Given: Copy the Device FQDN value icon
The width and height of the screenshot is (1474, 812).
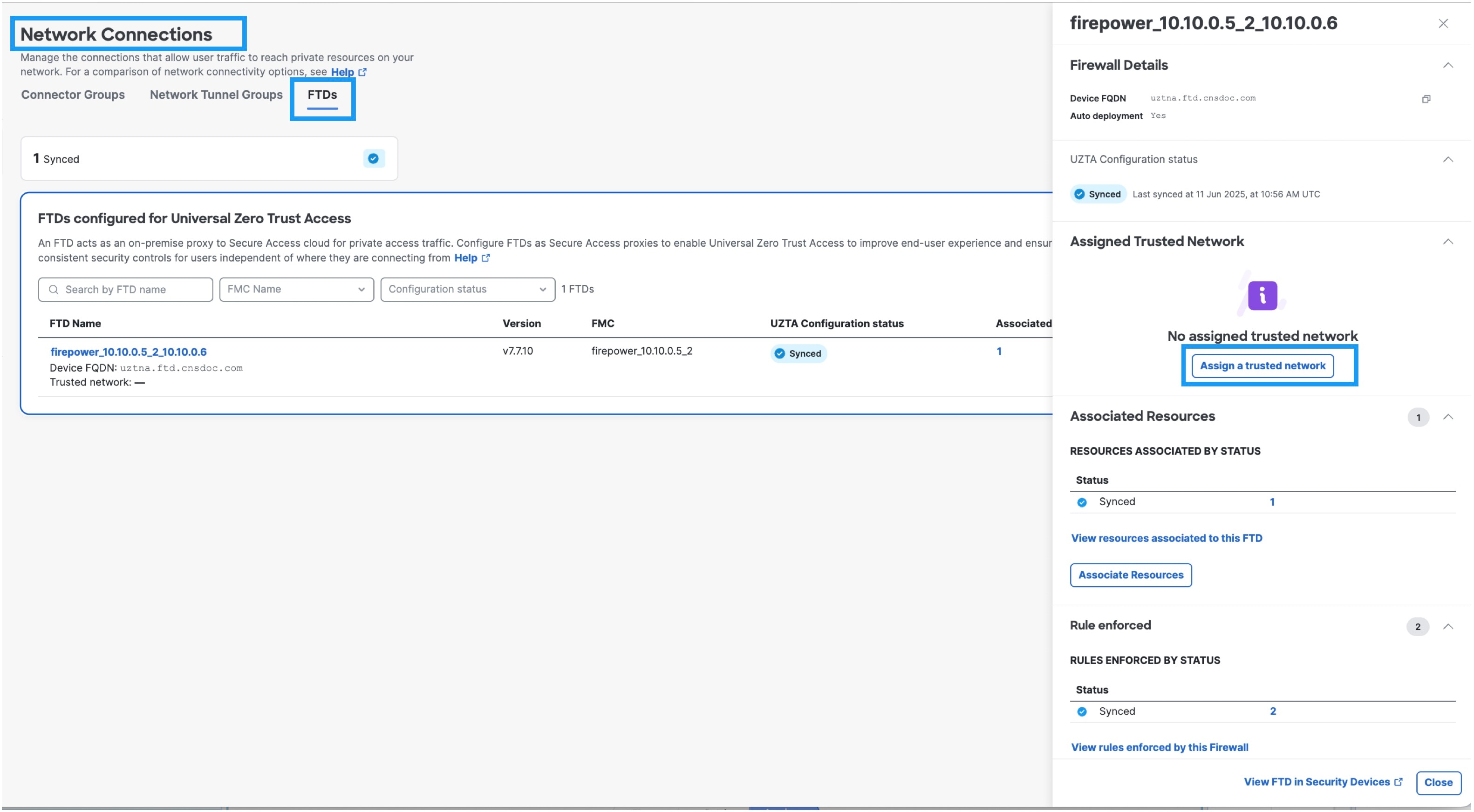Looking at the screenshot, I should pyautogui.click(x=1426, y=99).
